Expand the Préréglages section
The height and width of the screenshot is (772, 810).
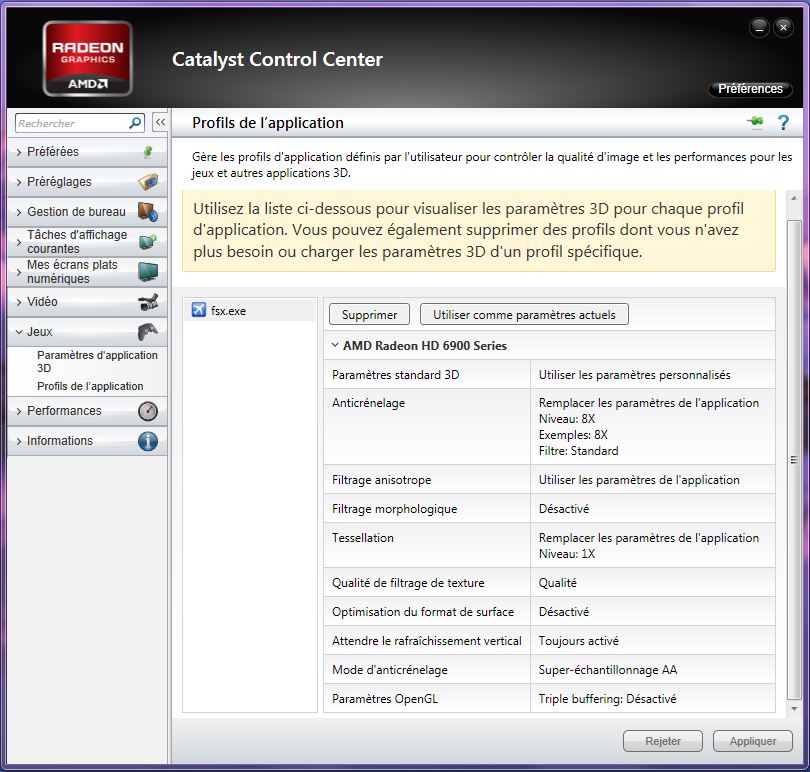click(87, 182)
